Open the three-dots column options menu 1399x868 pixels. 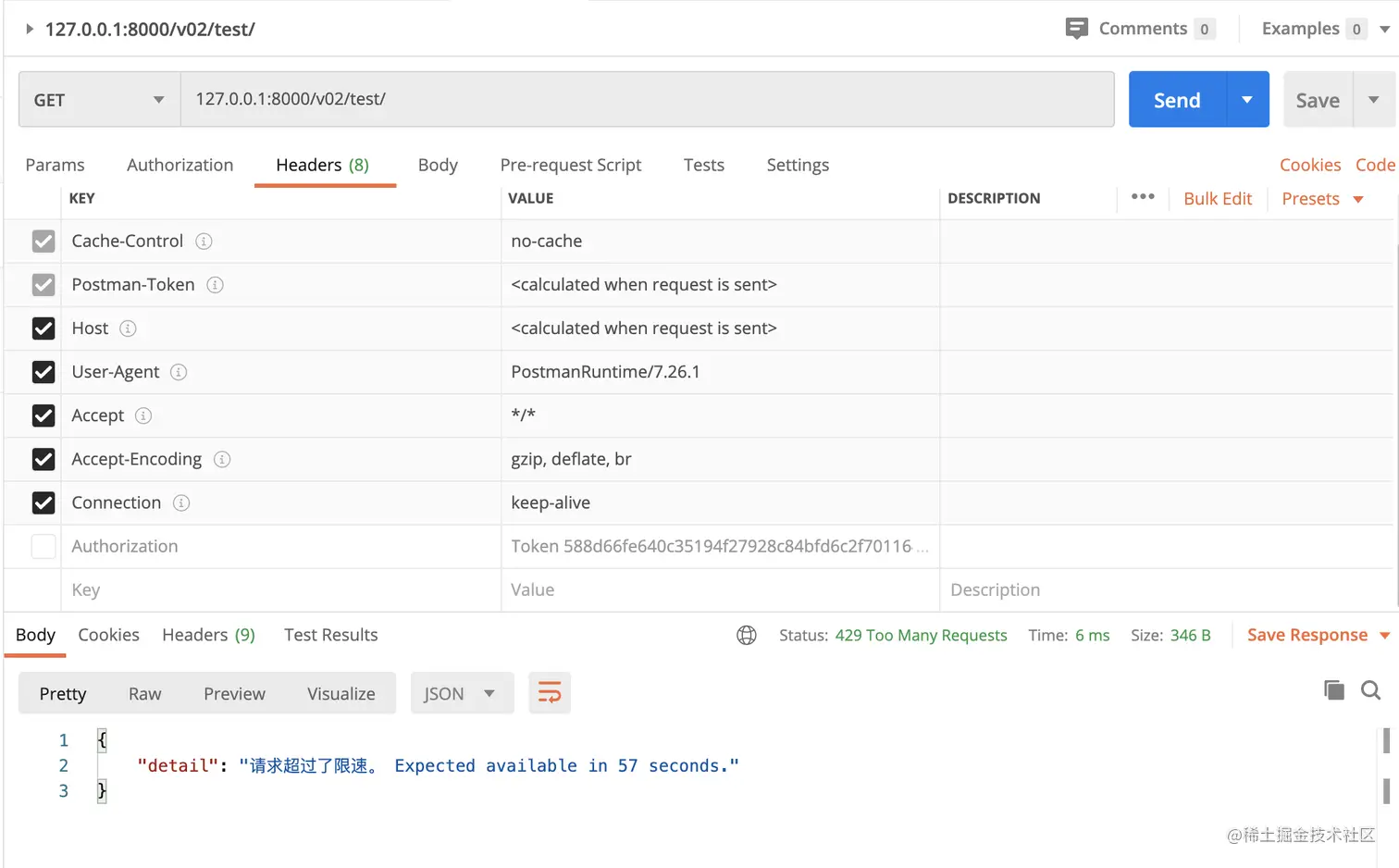(x=1143, y=196)
